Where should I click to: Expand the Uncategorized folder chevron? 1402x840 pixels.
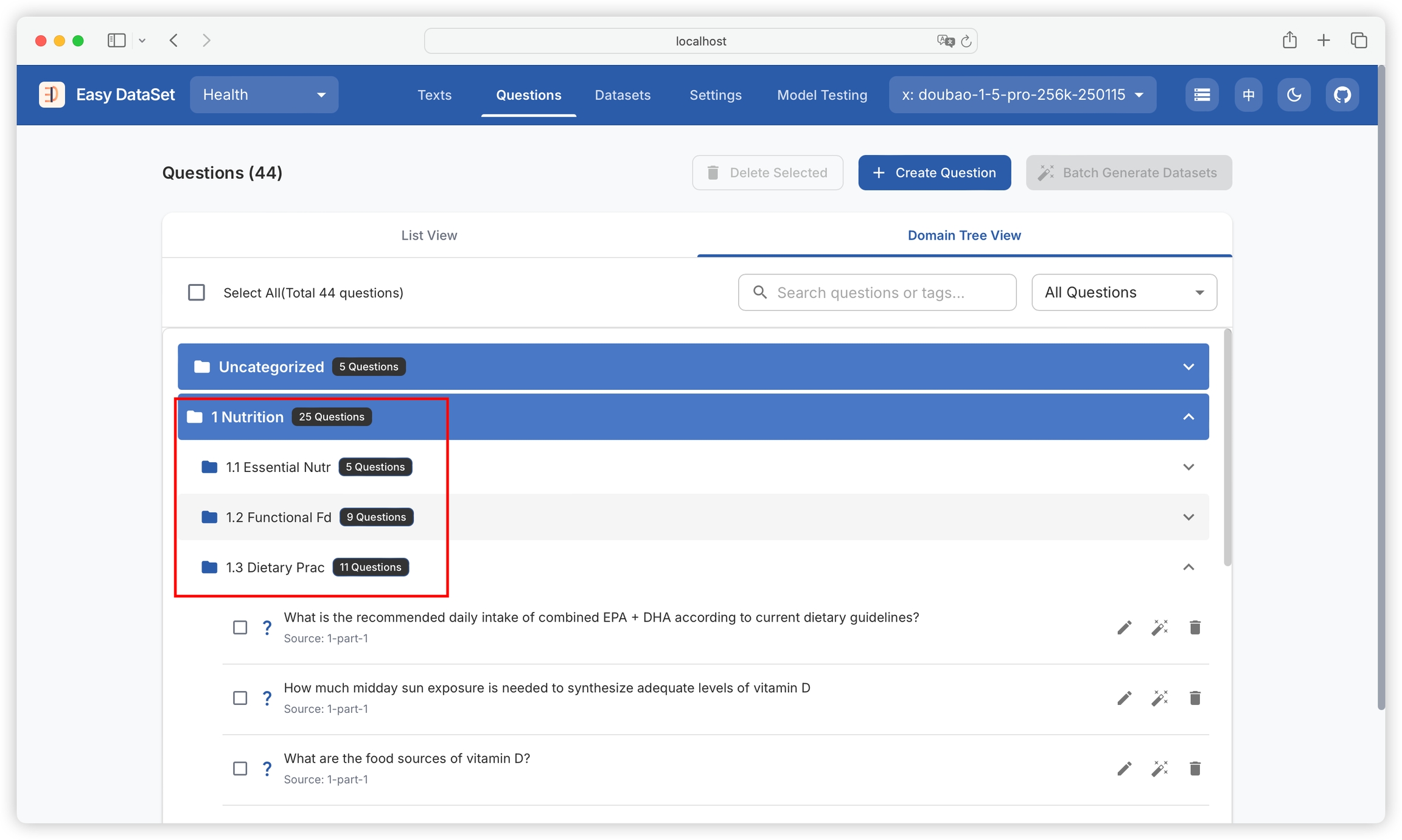tap(1188, 367)
